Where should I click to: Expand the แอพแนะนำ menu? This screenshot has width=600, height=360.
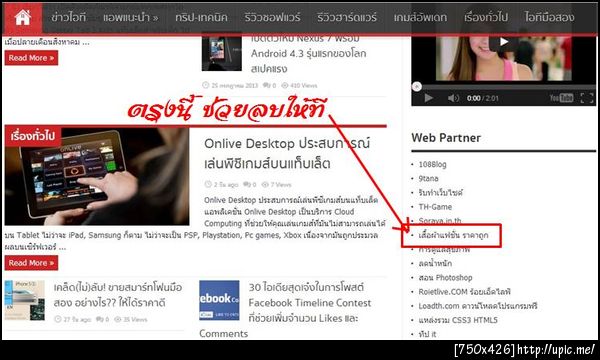[130, 18]
